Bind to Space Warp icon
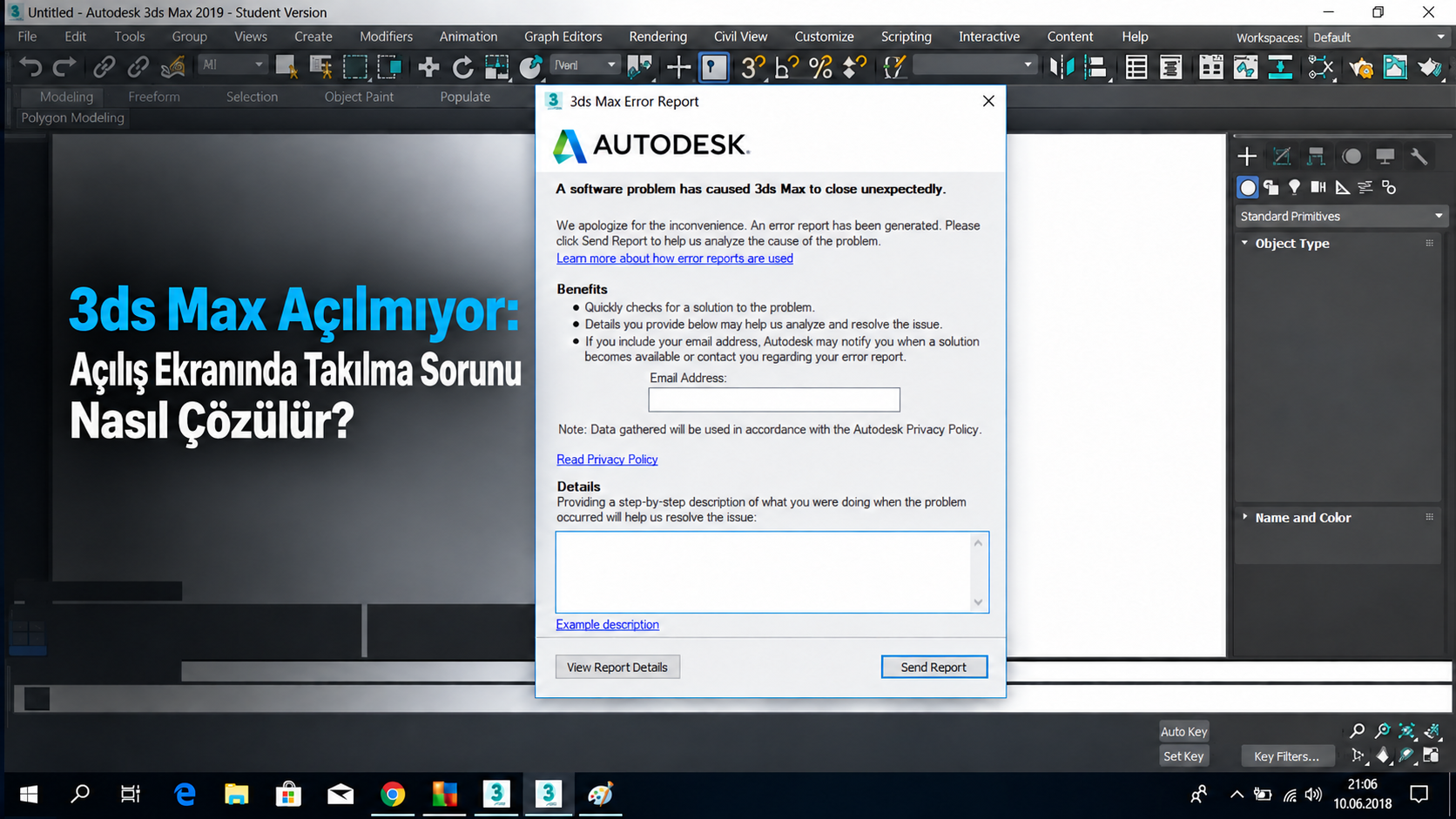 (173, 67)
